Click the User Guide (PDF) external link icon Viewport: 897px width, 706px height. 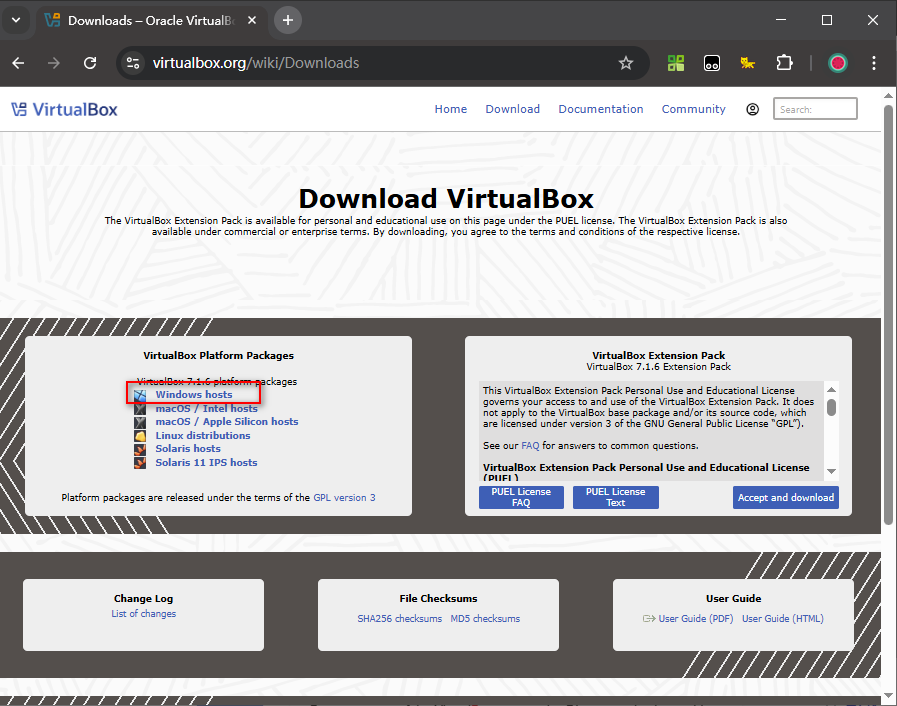pyautogui.click(x=649, y=618)
